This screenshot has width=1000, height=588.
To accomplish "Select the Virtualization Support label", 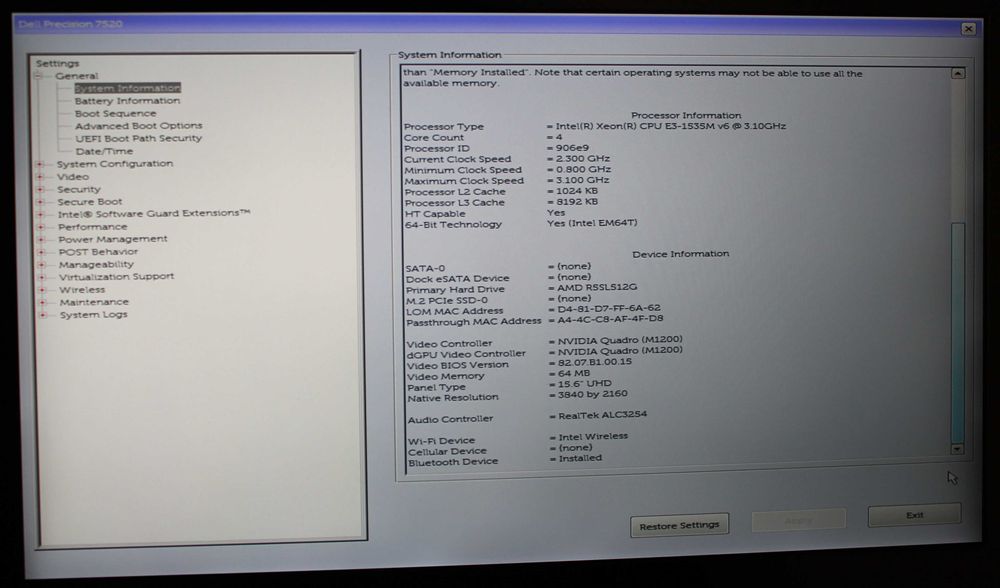I will coord(117,277).
